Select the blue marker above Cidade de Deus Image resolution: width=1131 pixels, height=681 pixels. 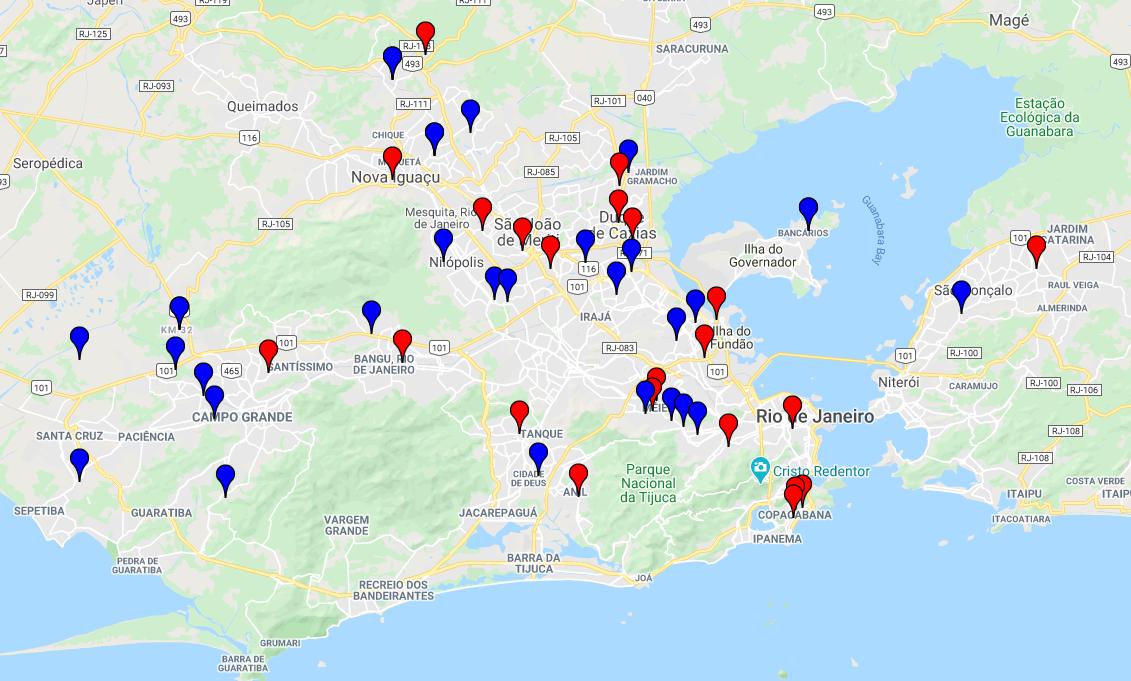(x=538, y=457)
